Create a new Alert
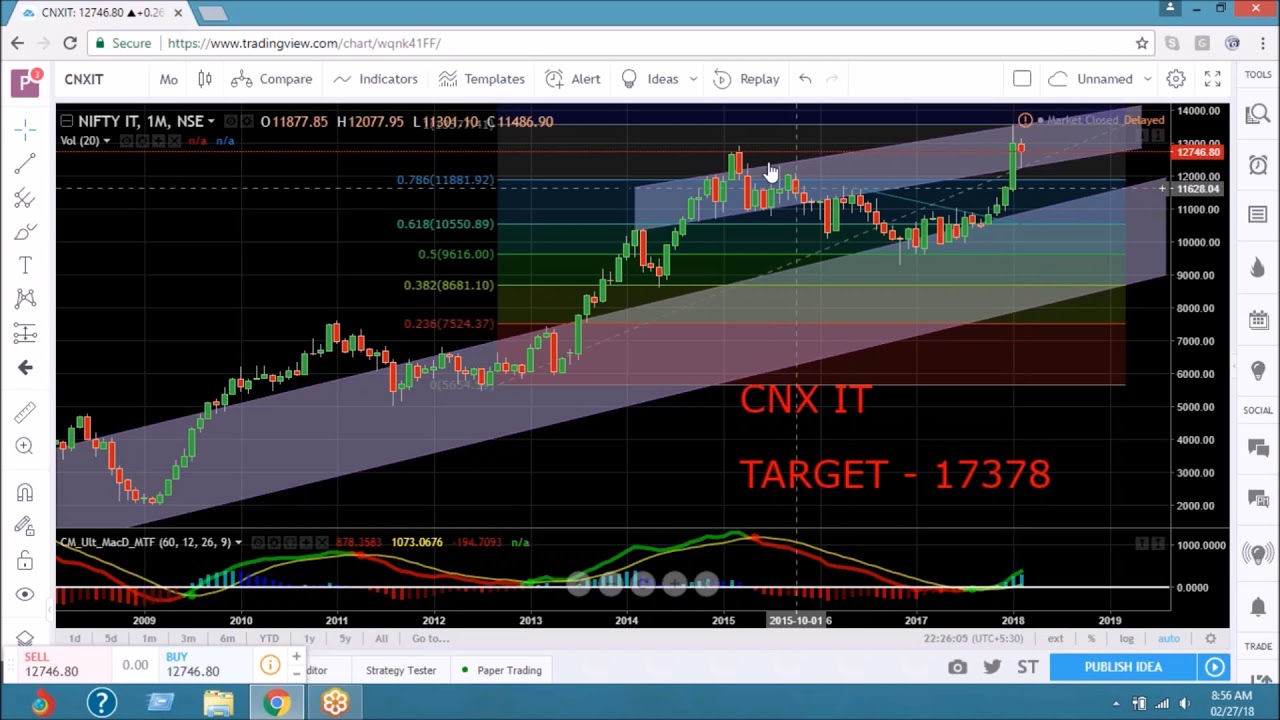This screenshot has height=720, width=1280. [573, 79]
